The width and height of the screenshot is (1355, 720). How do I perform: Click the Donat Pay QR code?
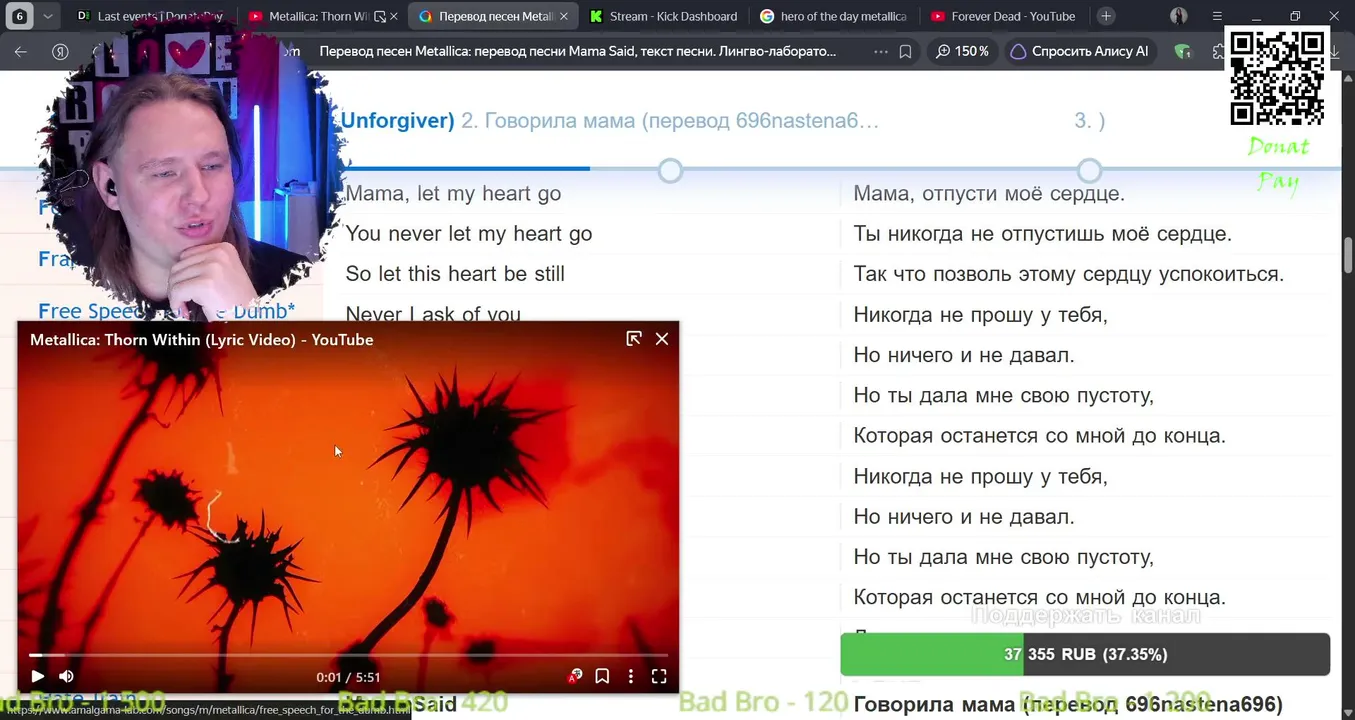tap(1277, 78)
